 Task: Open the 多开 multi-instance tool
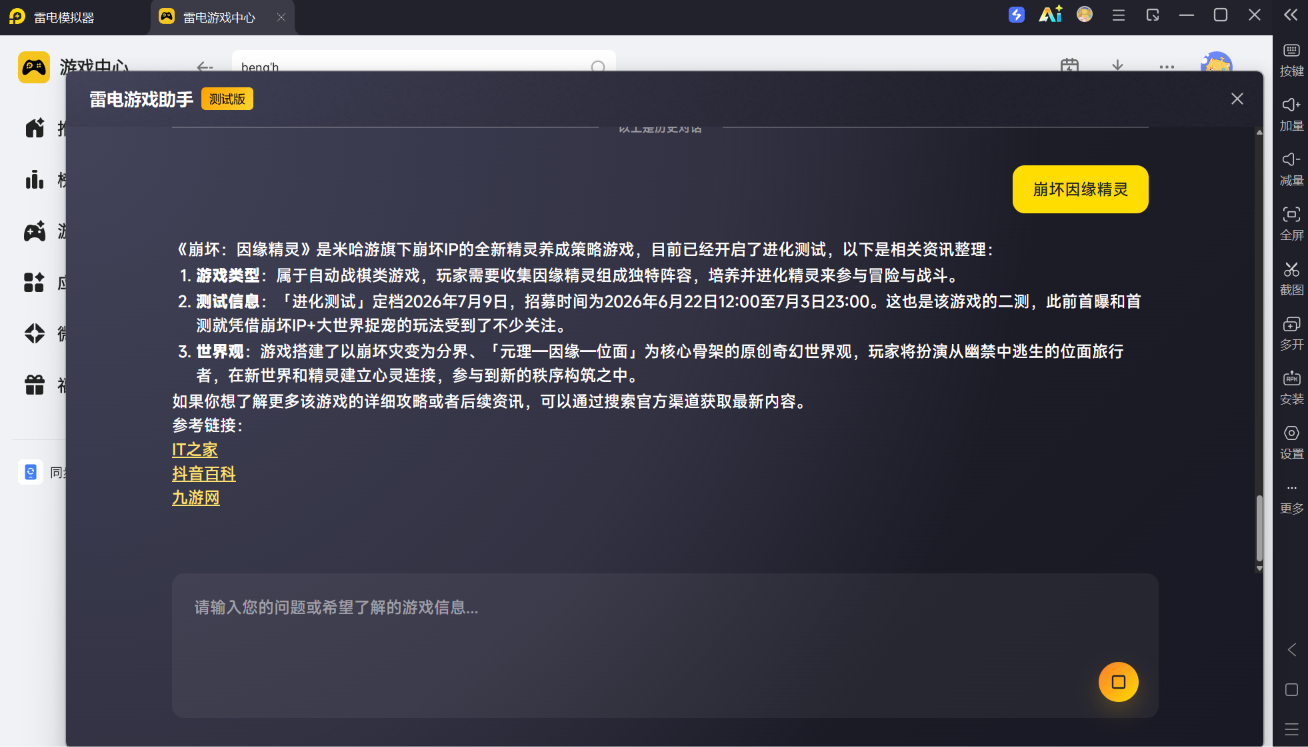point(1291,333)
